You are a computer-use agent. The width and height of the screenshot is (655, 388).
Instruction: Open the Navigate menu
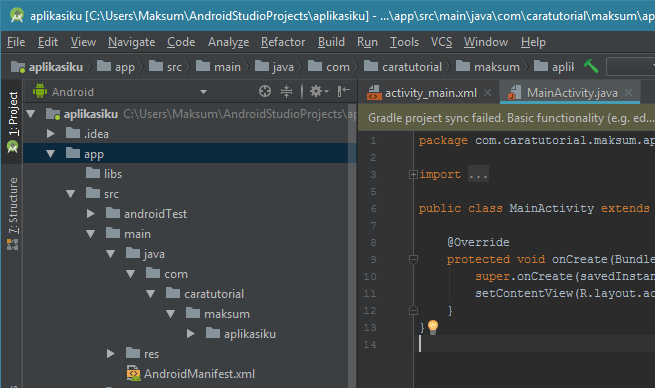click(132, 42)
